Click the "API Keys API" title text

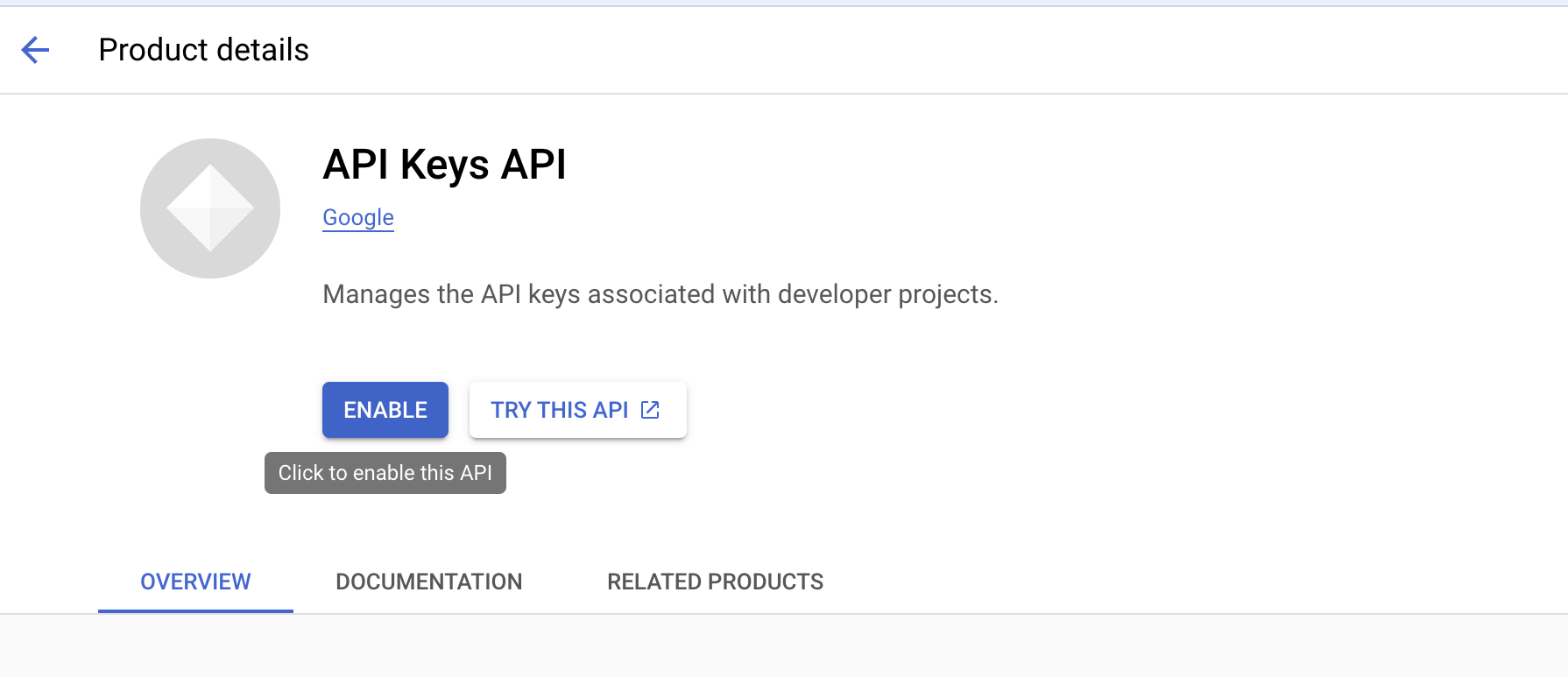tap(444, 165)
